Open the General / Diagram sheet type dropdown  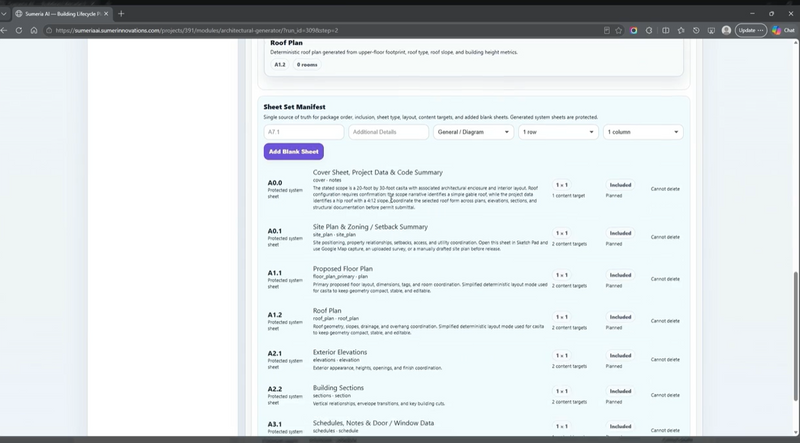pyautogui.click(x=473, y=132)
